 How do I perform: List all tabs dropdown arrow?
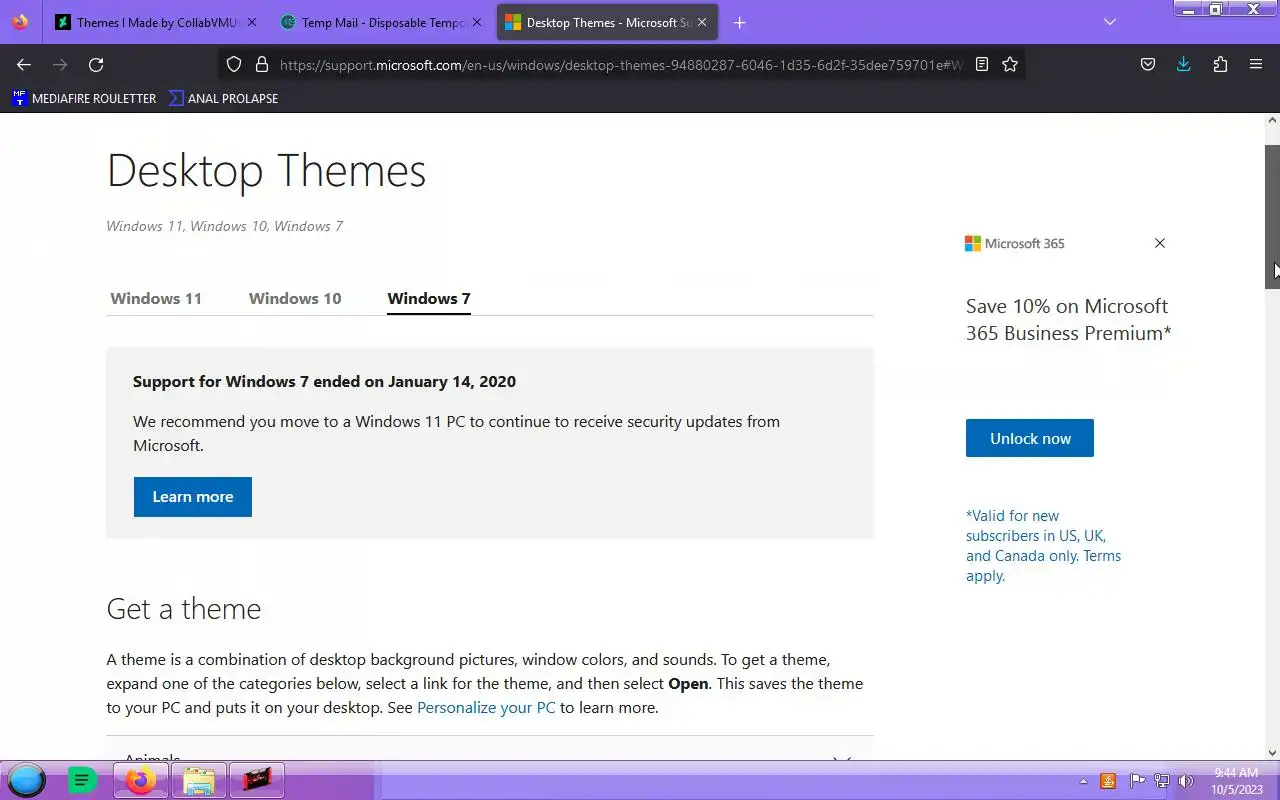1109,22
